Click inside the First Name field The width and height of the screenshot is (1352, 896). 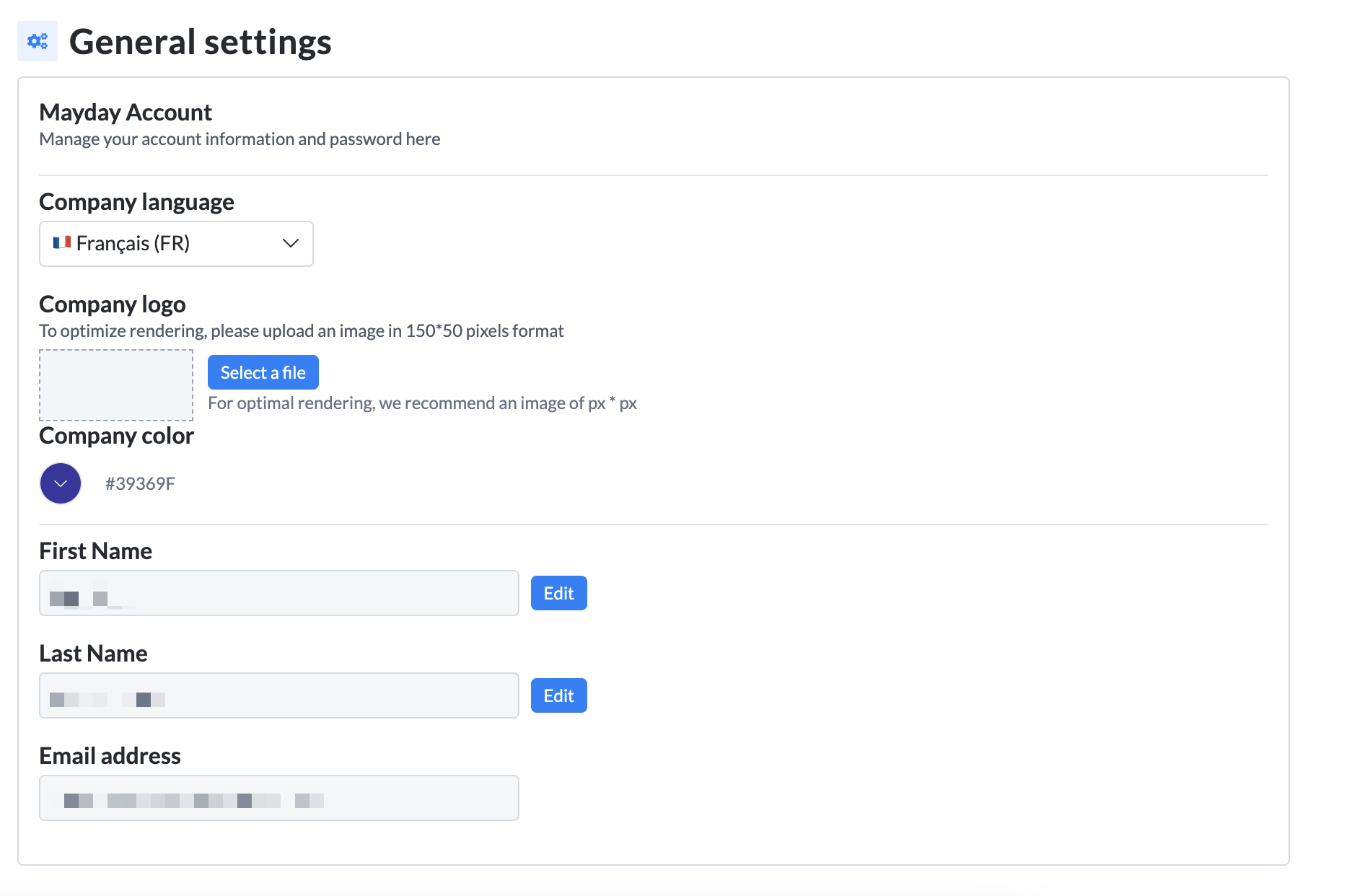tap(278, 593)
